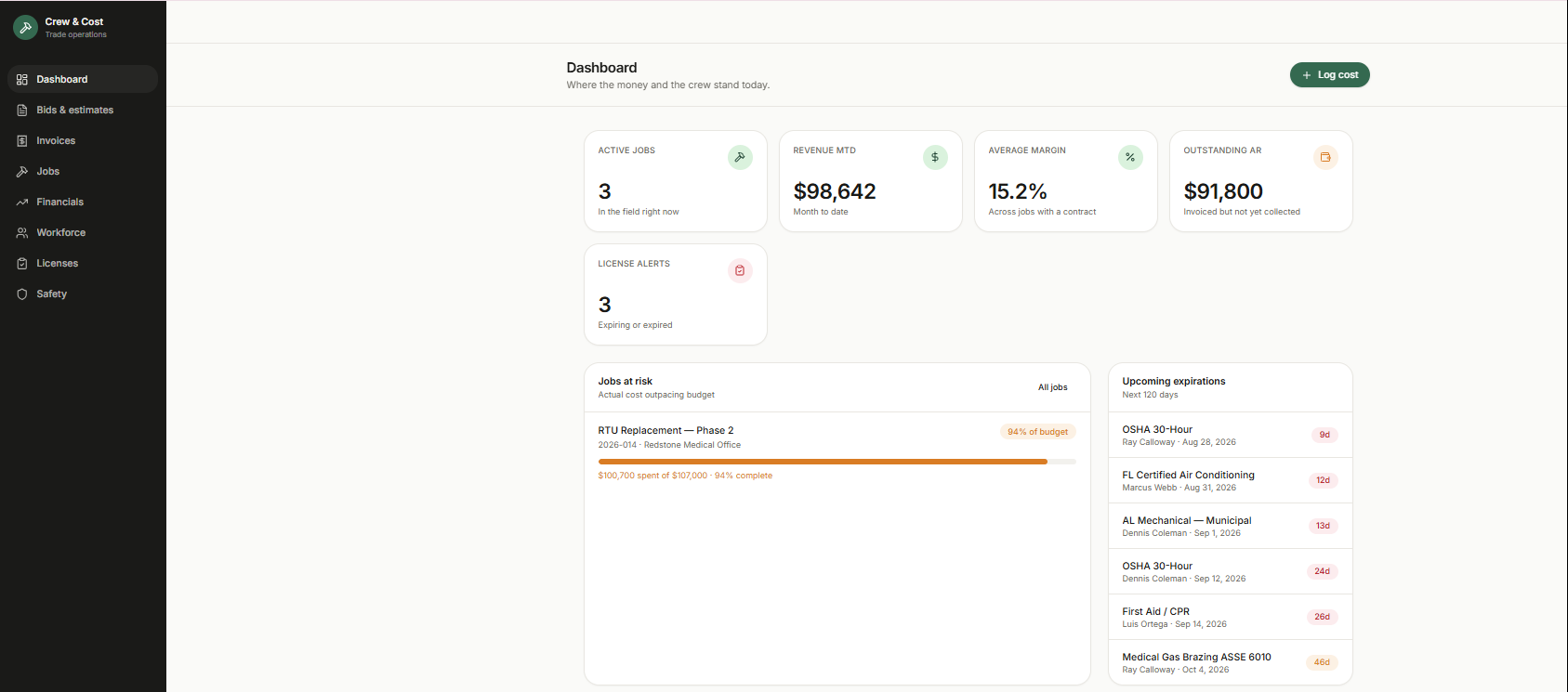
Task: Click the Marcus Webb · Aug 31, 2026 text
Action: (1179, 488)
